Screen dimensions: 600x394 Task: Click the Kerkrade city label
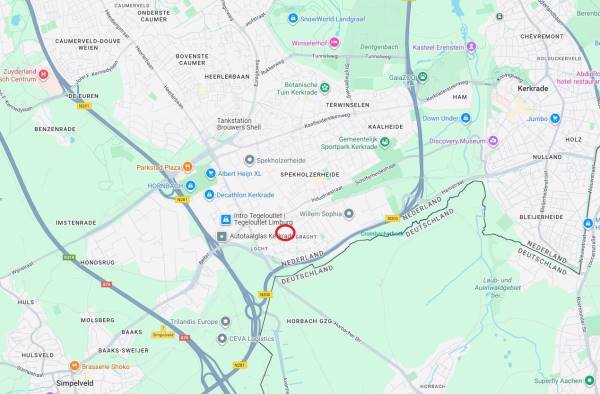tap(533, 88)
